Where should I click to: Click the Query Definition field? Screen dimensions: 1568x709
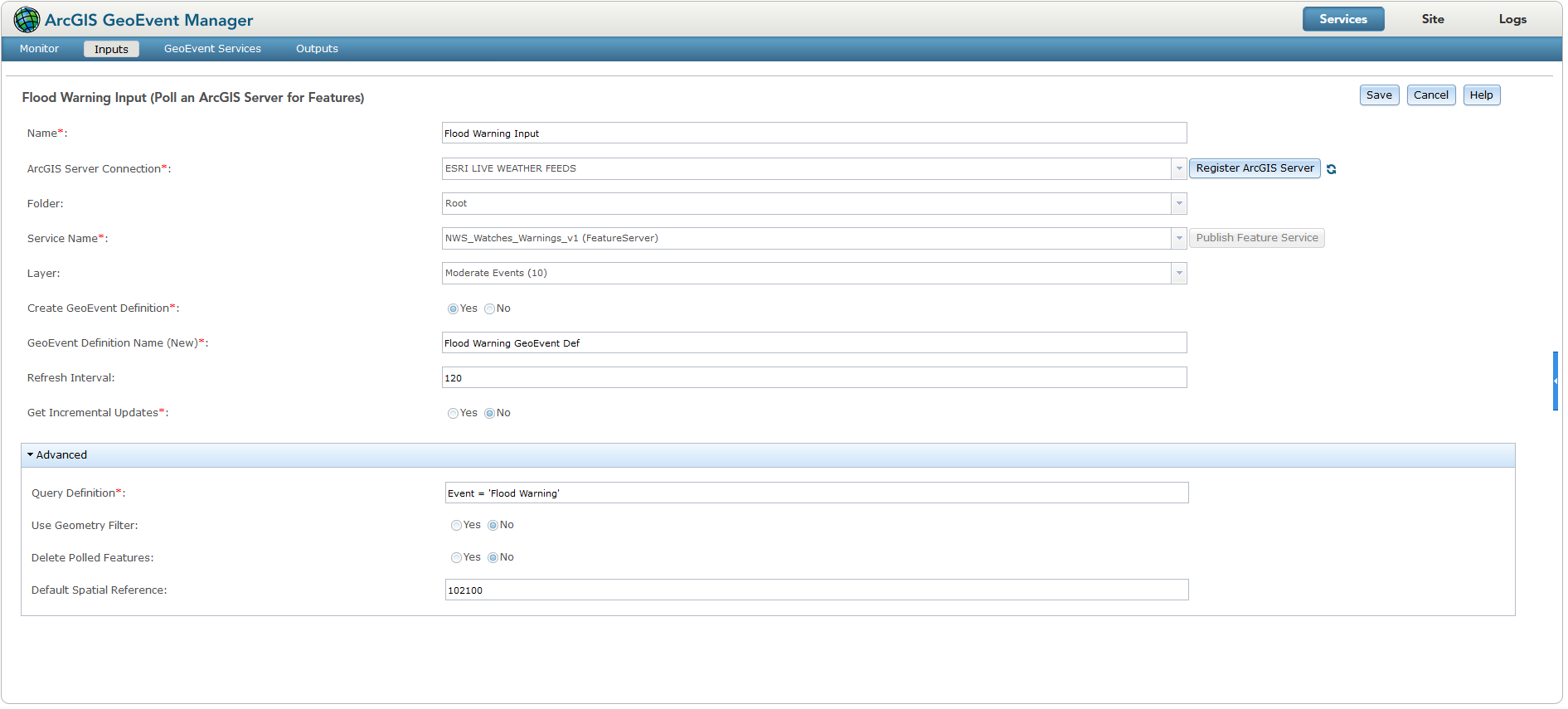(x=817, y=493)
